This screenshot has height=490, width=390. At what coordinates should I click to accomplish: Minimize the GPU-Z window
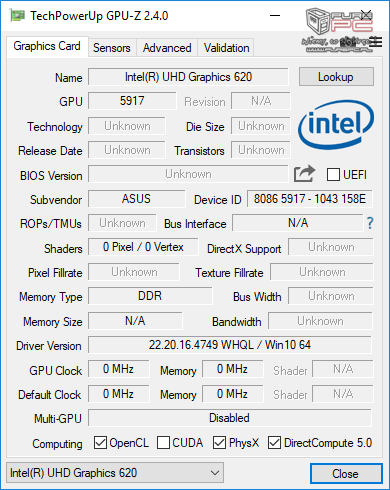click(275, 15)
